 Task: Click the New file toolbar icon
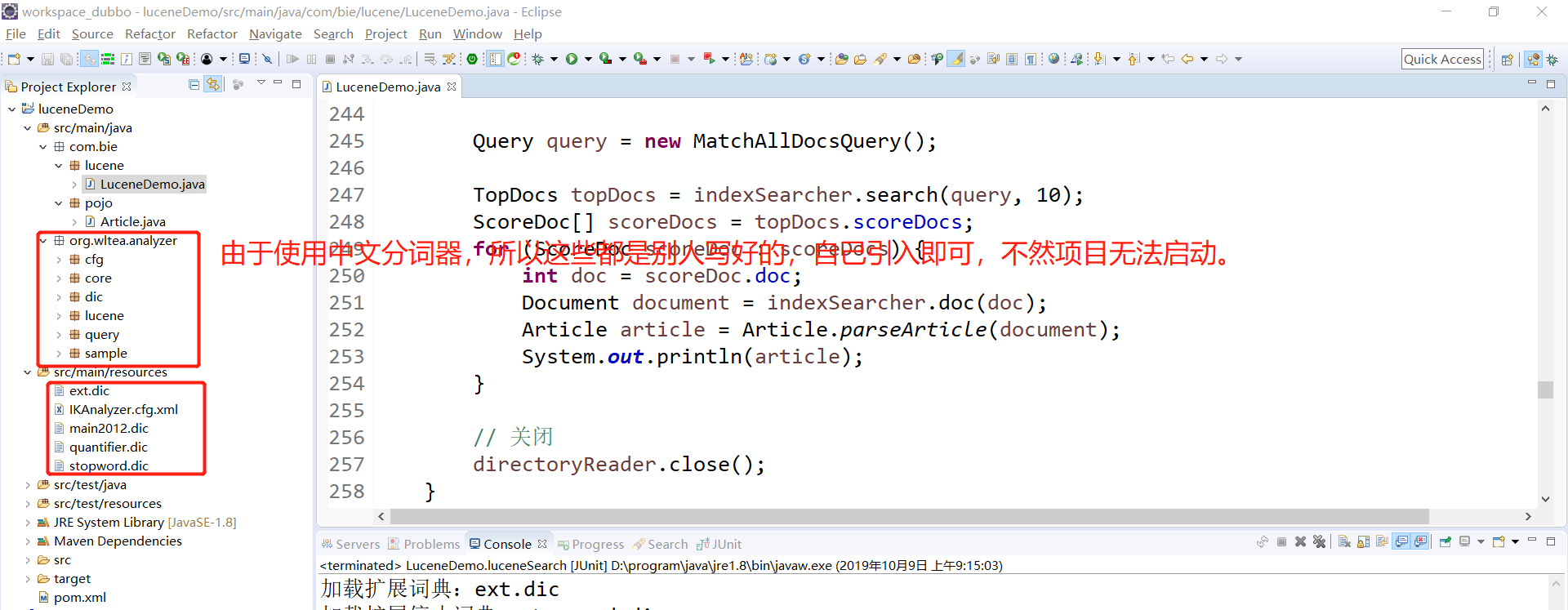pyautogui.click(x=14, y=59)
